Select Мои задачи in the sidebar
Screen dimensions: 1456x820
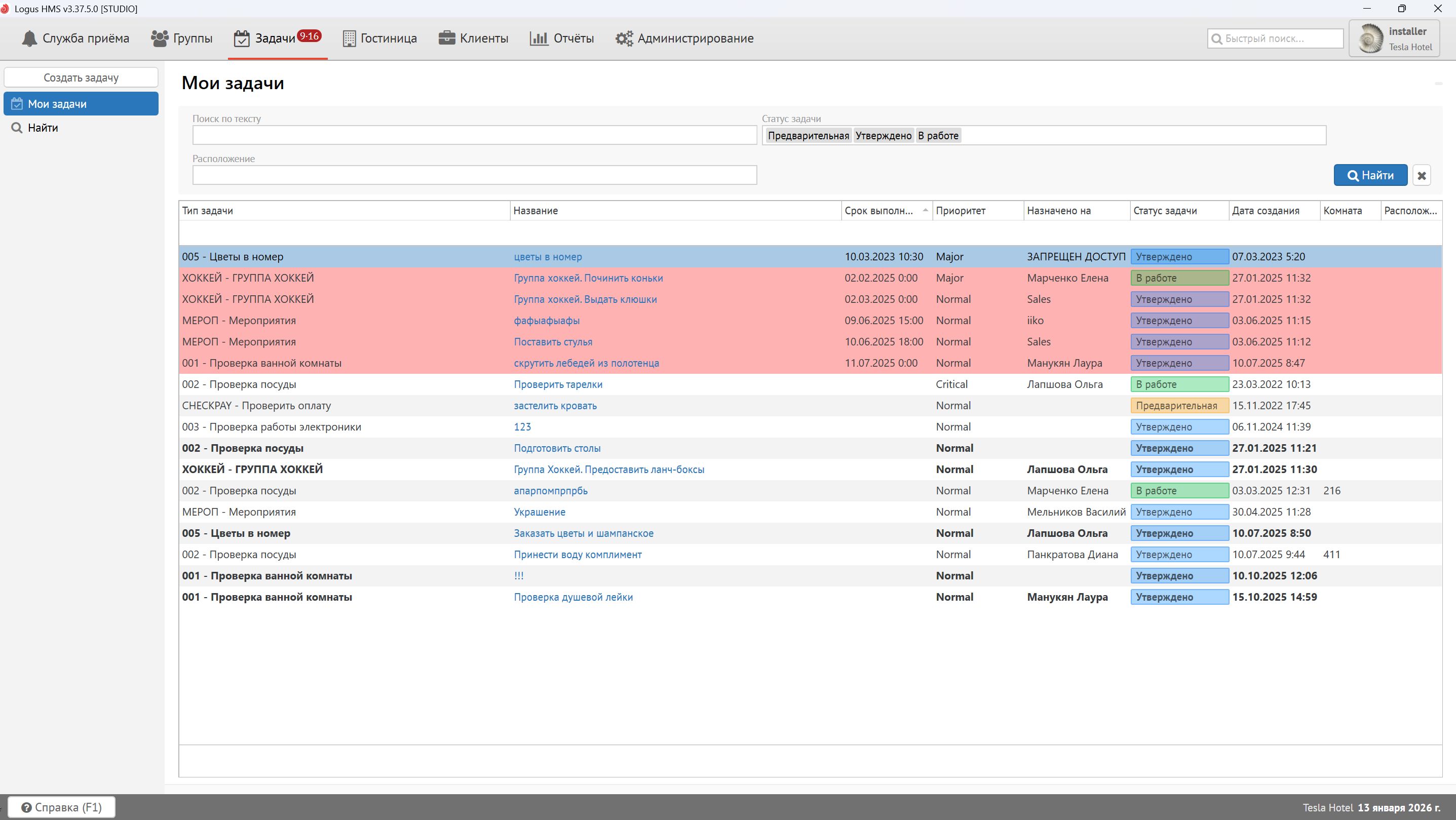[x=81, y=104]
